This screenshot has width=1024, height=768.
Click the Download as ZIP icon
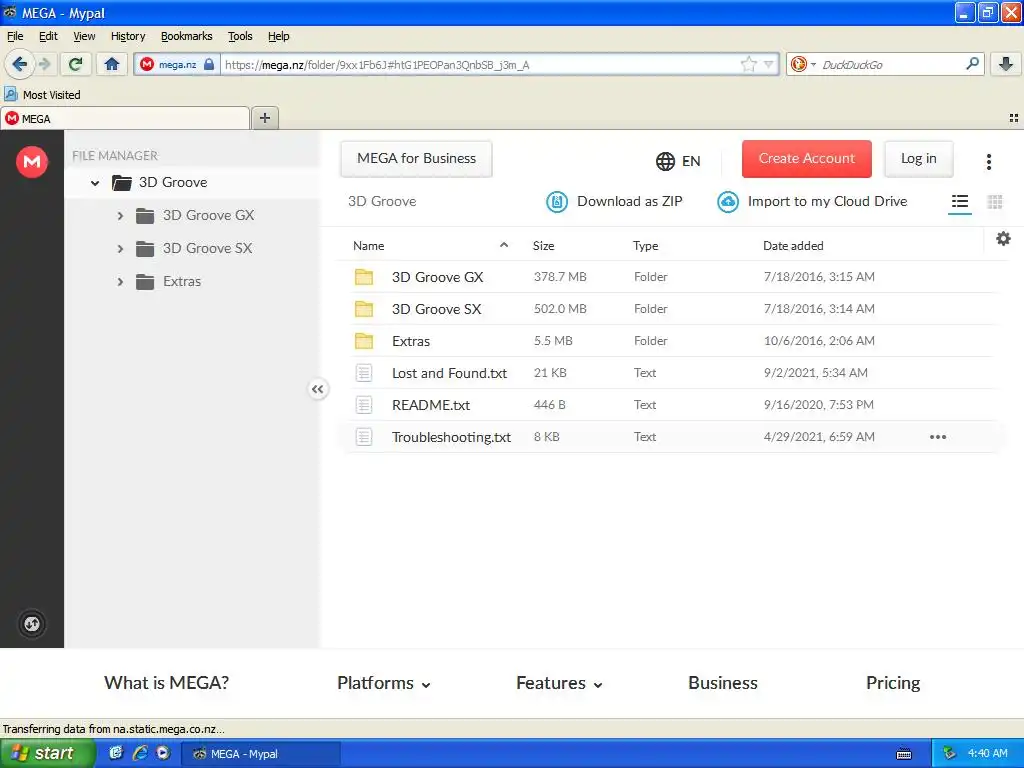click(556, 202)
